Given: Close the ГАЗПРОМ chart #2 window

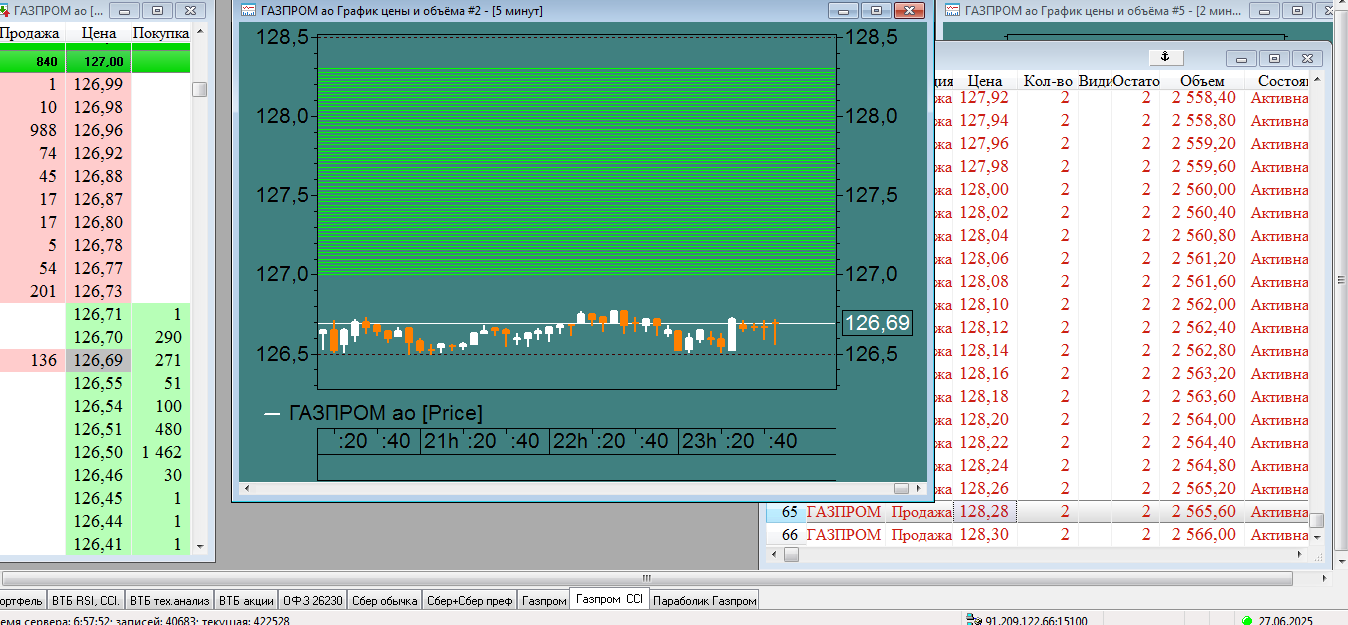Looking at the screenshot, I should 908,10.
